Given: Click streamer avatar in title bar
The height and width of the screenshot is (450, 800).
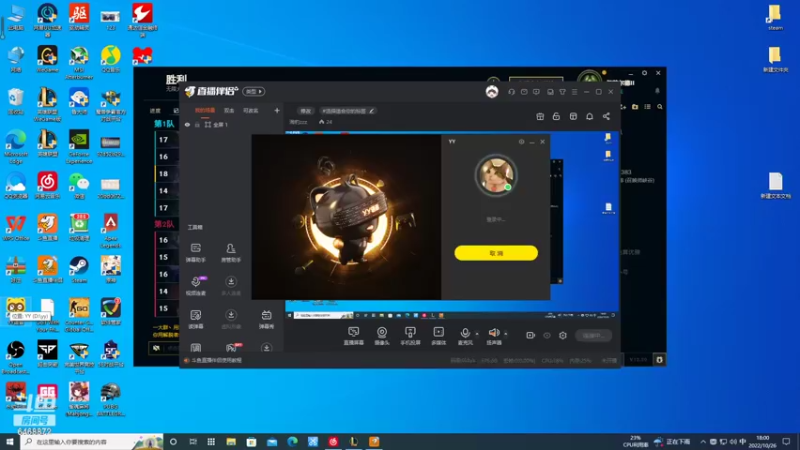Looking at the screenshot, I should (492, 91).
